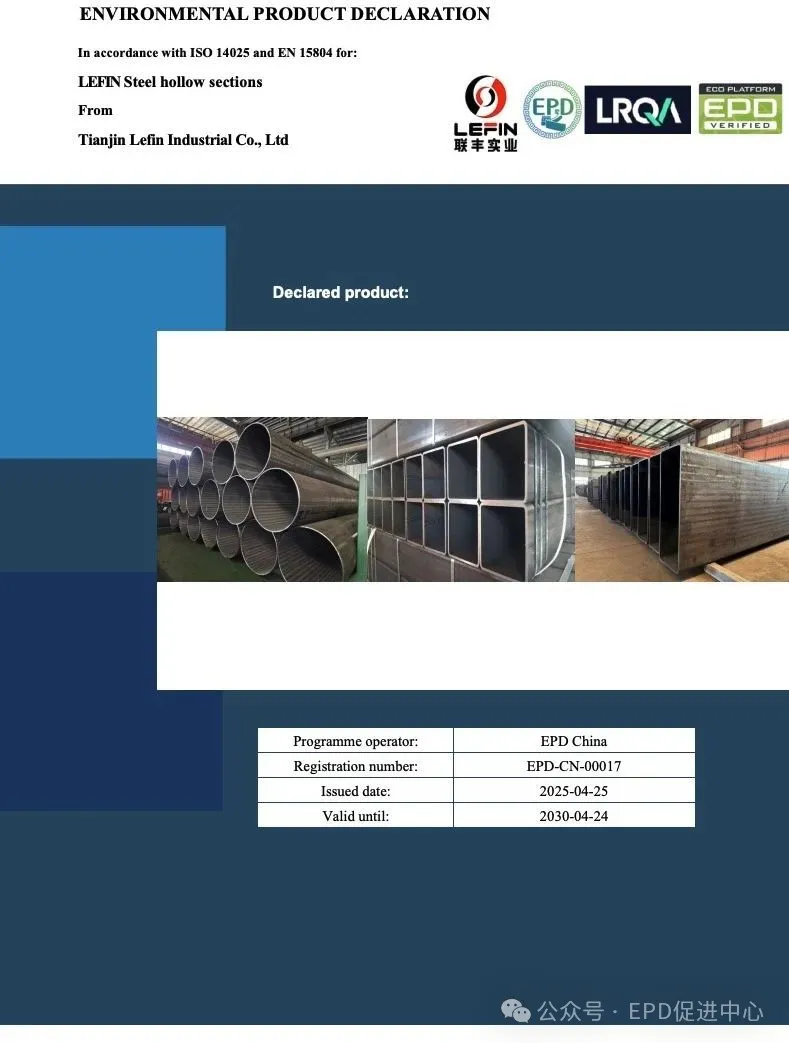Screen dimensions: 789x1043
Task: Click the LEFIN company logo
Action: coord(486,114)
